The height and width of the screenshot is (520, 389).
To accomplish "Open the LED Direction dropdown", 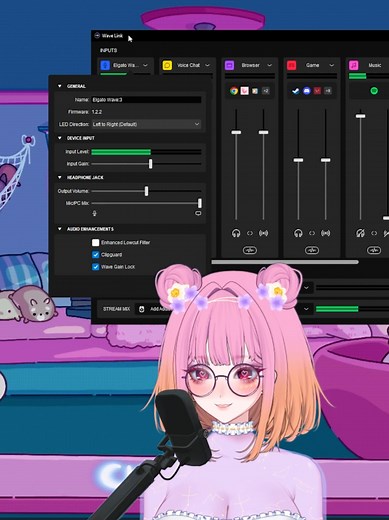I will coord(146,124).
